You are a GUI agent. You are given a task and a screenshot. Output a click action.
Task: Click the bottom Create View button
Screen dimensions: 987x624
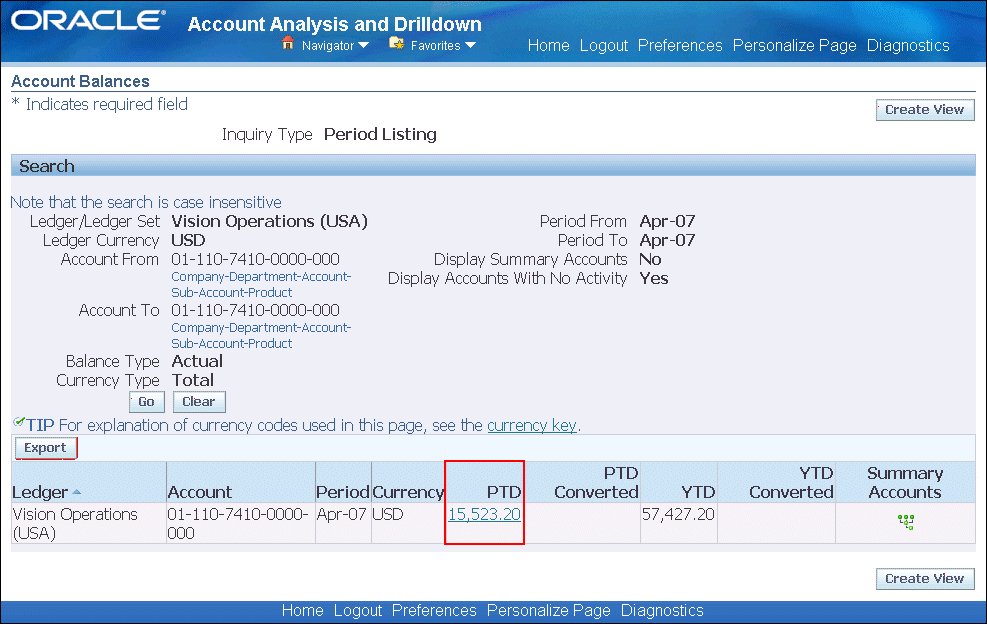click(x=925, y=579)
